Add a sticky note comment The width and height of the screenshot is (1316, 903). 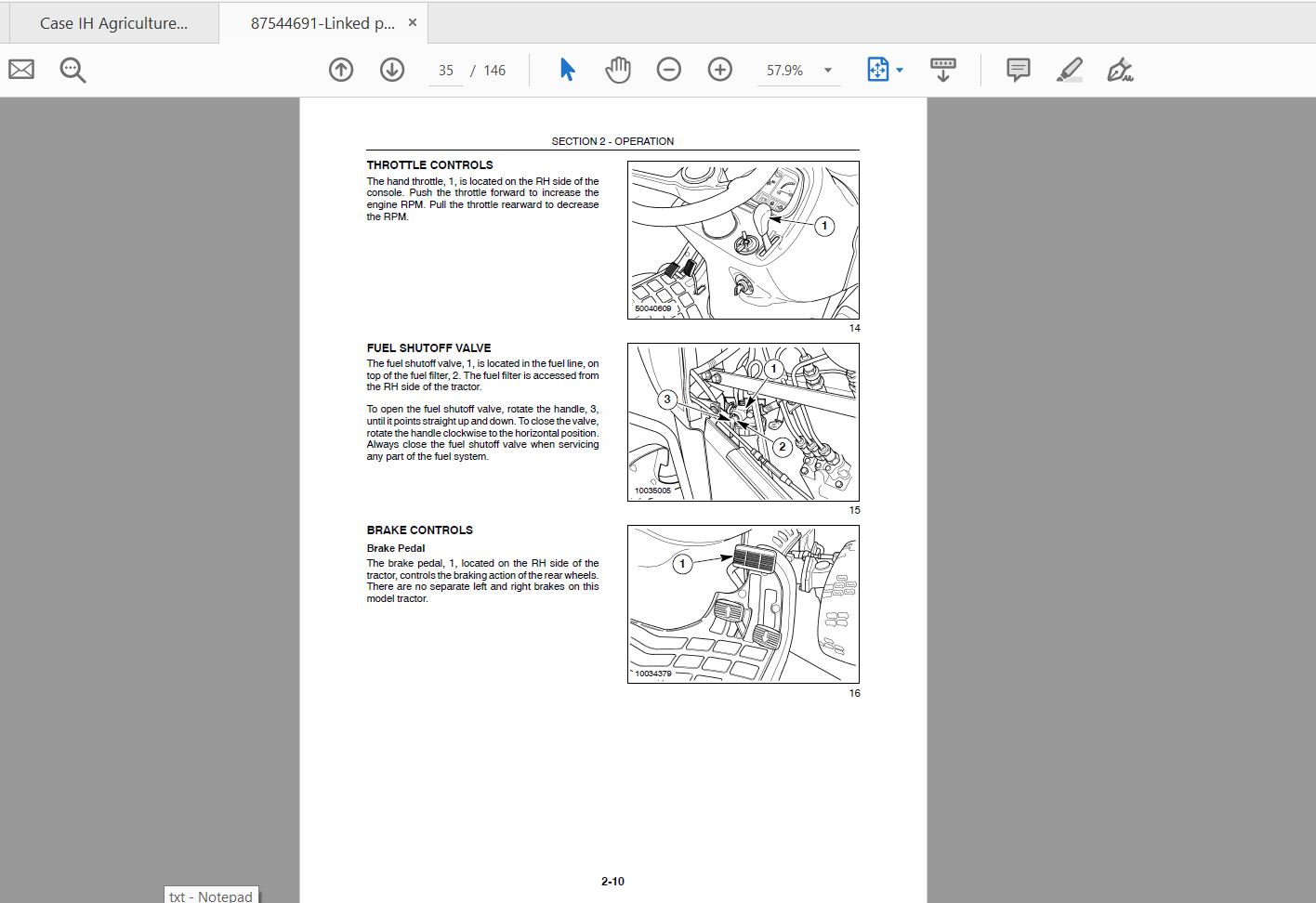1019,70
